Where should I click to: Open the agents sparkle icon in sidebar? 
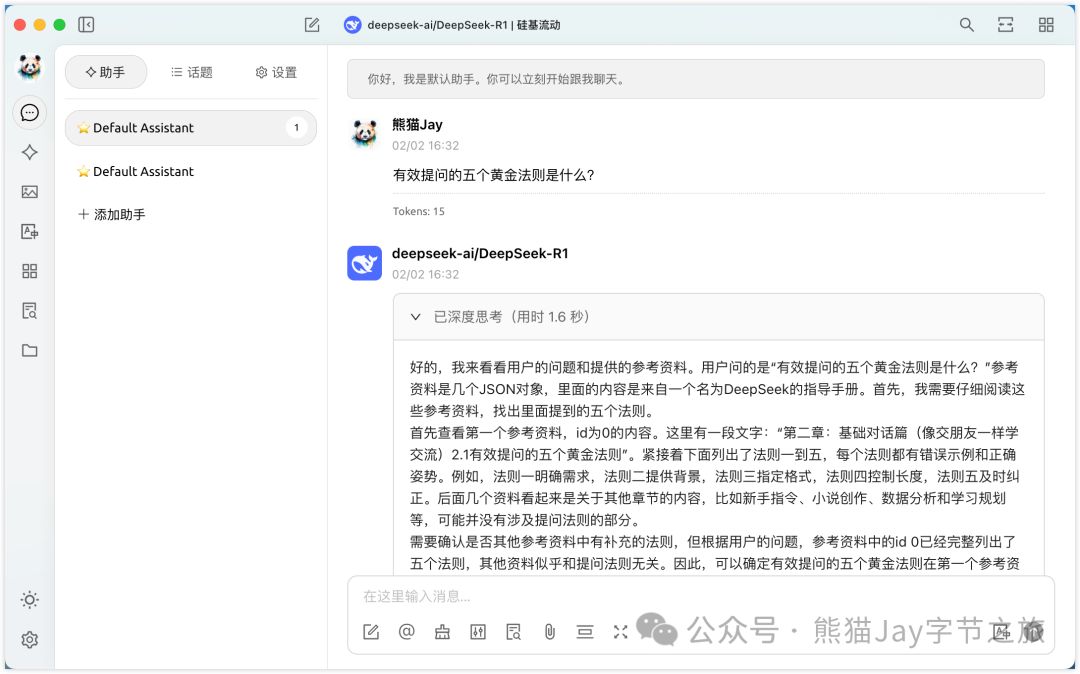30,152
